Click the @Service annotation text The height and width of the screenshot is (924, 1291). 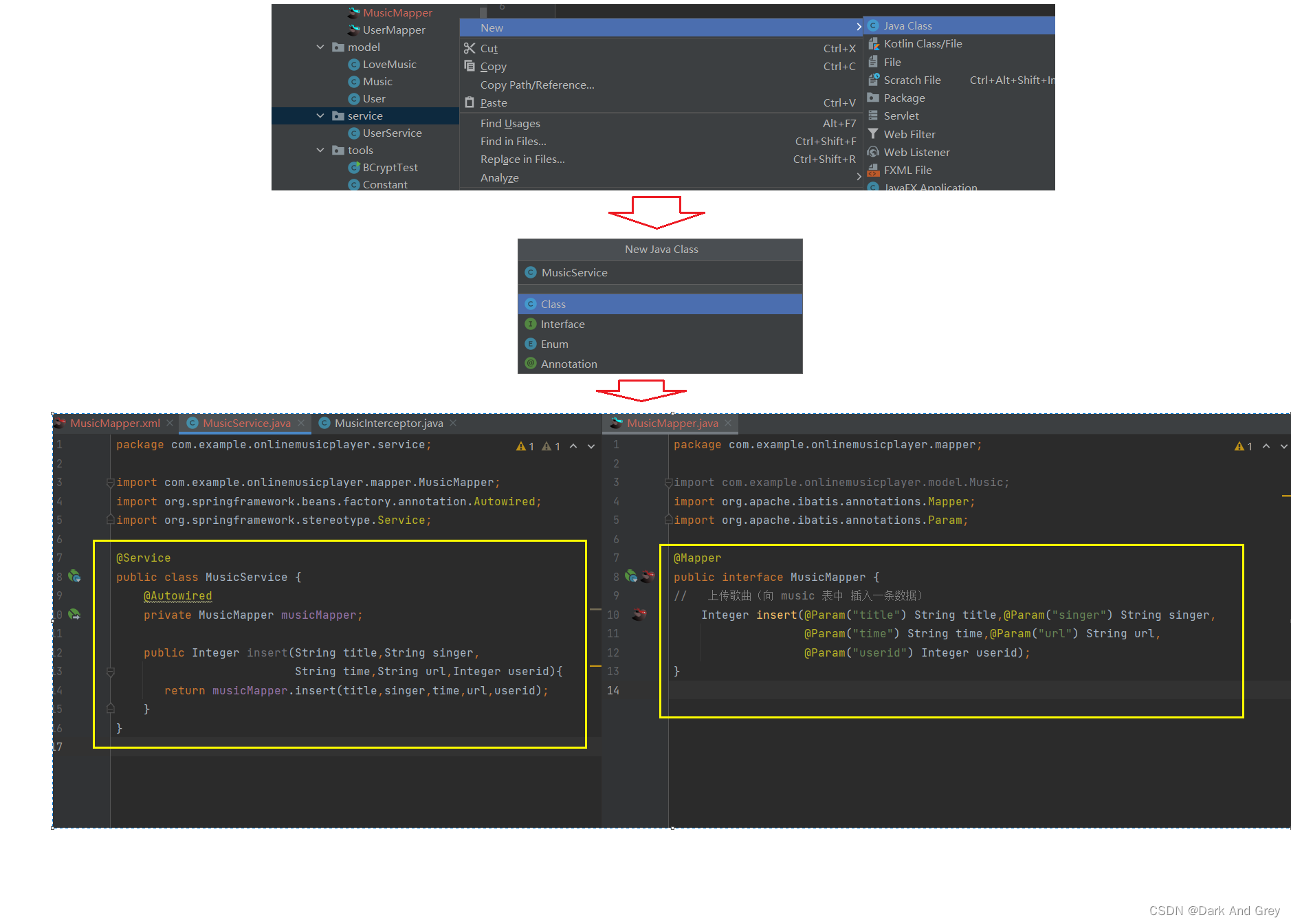coord(143,558)
